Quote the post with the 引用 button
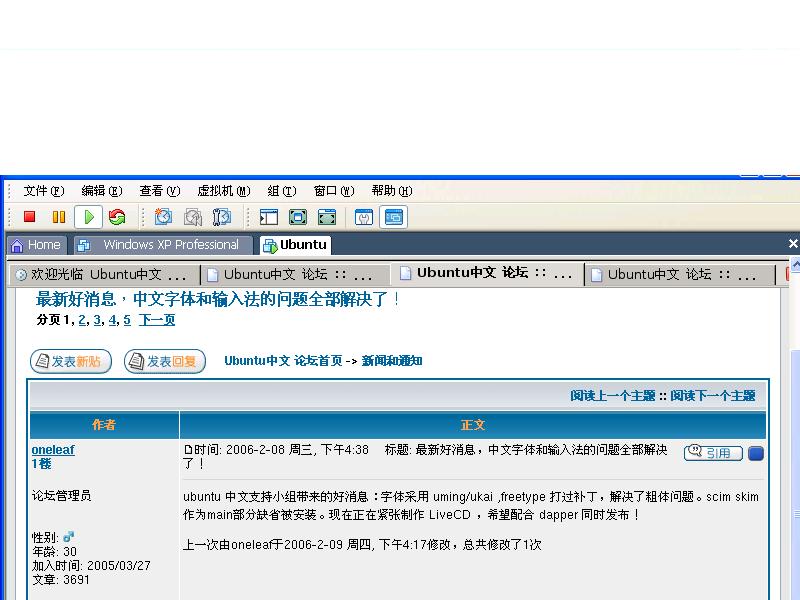 click(713, 453)
